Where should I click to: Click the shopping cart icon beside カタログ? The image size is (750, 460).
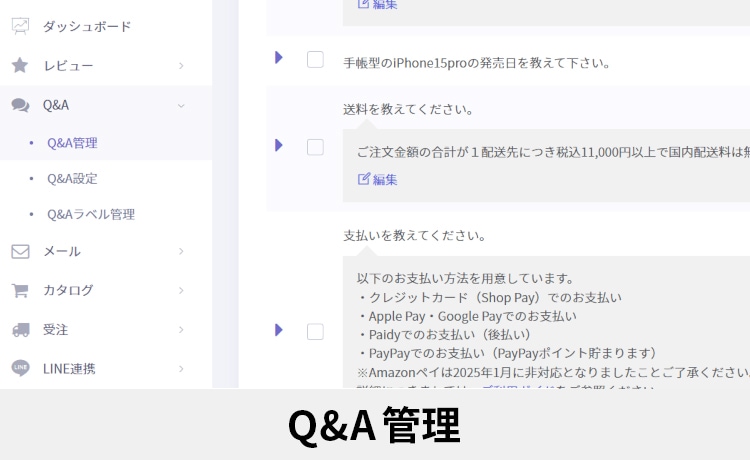click(x=20, y=290)
